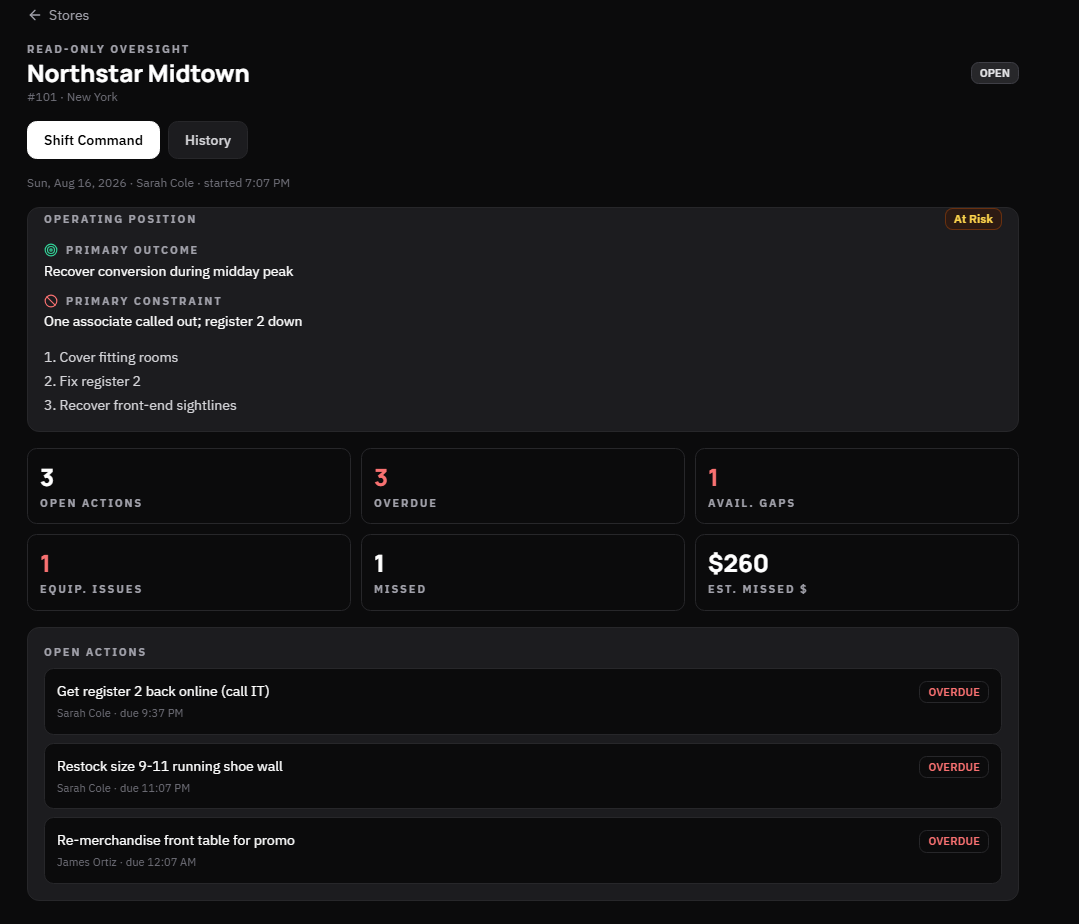1079x924 pixels.
Task: Click 'James Ortiz · due 12:07 AM' detail
Action: point(126,862)
